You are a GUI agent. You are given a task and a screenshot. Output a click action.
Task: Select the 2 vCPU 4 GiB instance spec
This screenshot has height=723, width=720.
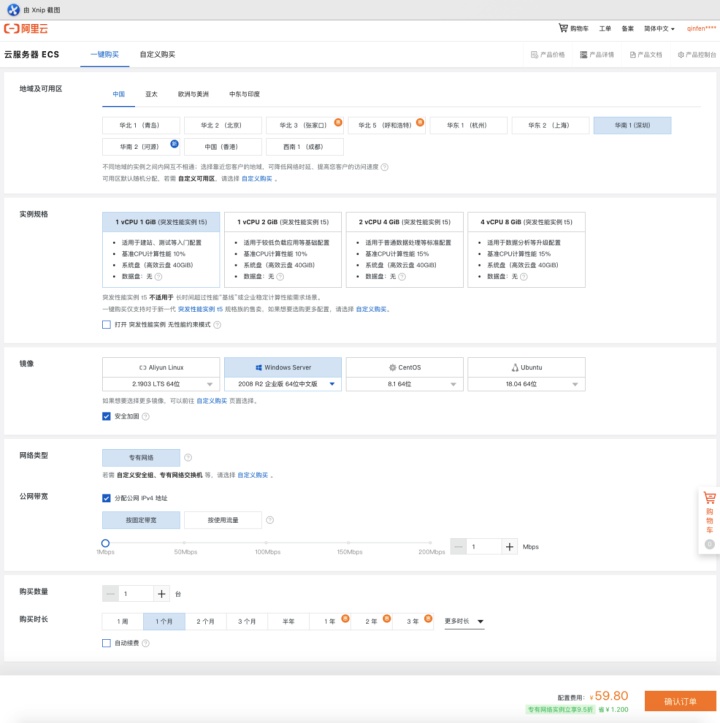coord(405,250)
